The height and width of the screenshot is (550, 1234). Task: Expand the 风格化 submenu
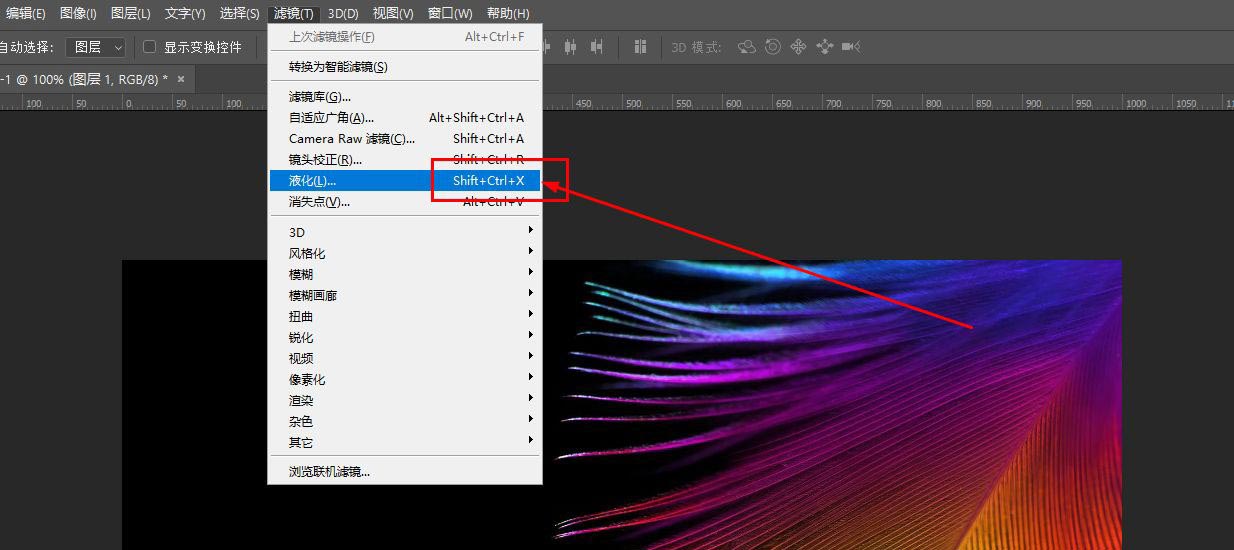tap(405, 253)
